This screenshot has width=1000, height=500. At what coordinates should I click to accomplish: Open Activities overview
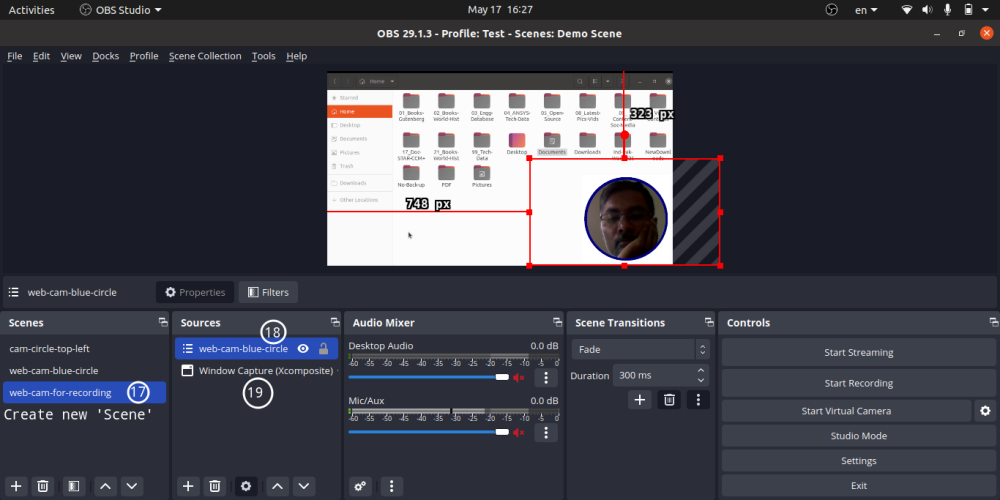(31, 10)
